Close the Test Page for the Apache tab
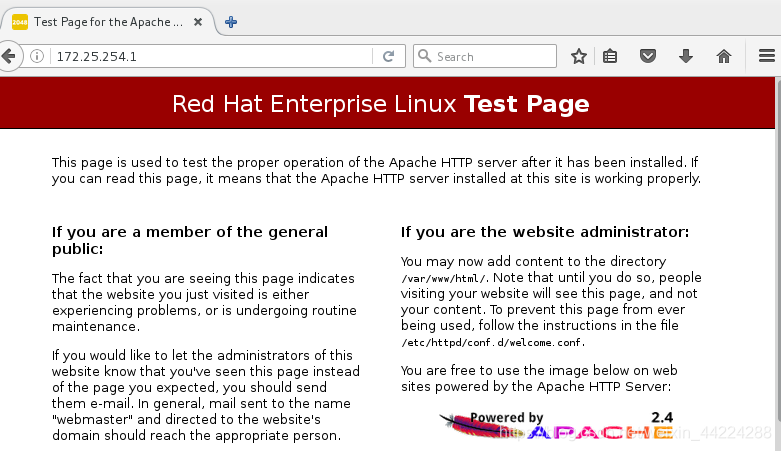Screen dimensions: 781x451 tap(198, 22)
